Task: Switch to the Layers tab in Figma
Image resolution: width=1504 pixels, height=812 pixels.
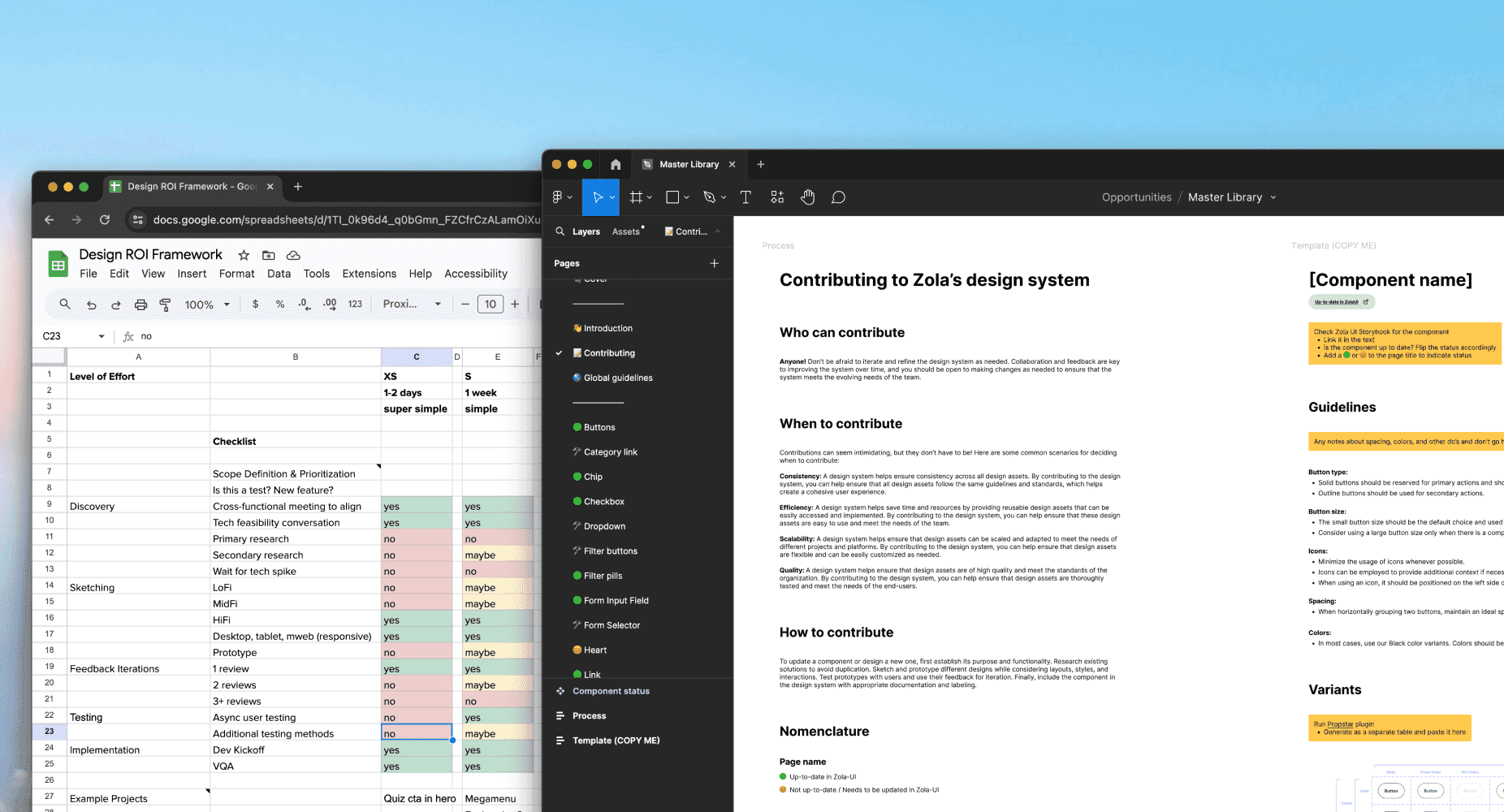Action: pos(586,231)
